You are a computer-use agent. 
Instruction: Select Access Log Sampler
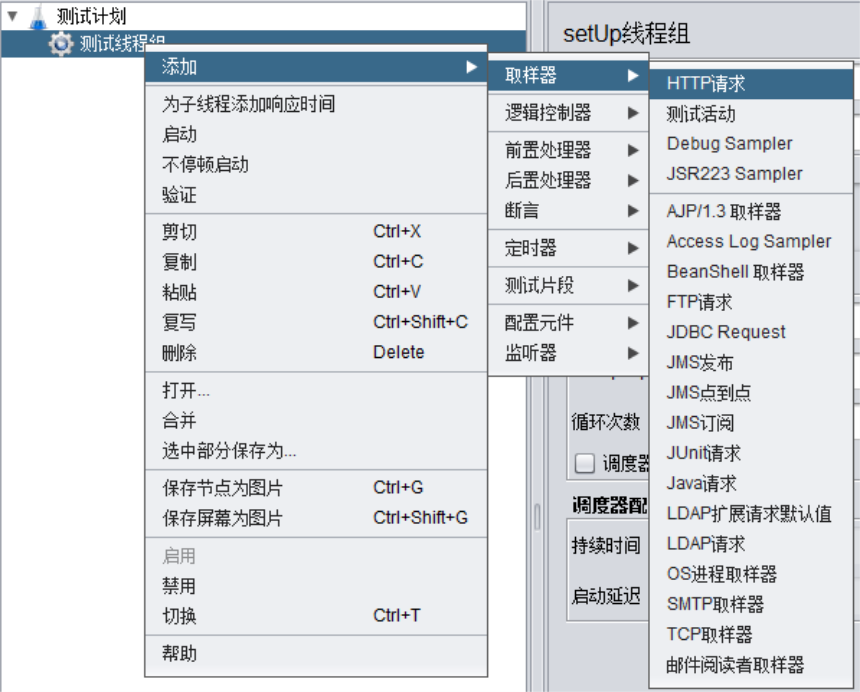(x=751, y=242)
